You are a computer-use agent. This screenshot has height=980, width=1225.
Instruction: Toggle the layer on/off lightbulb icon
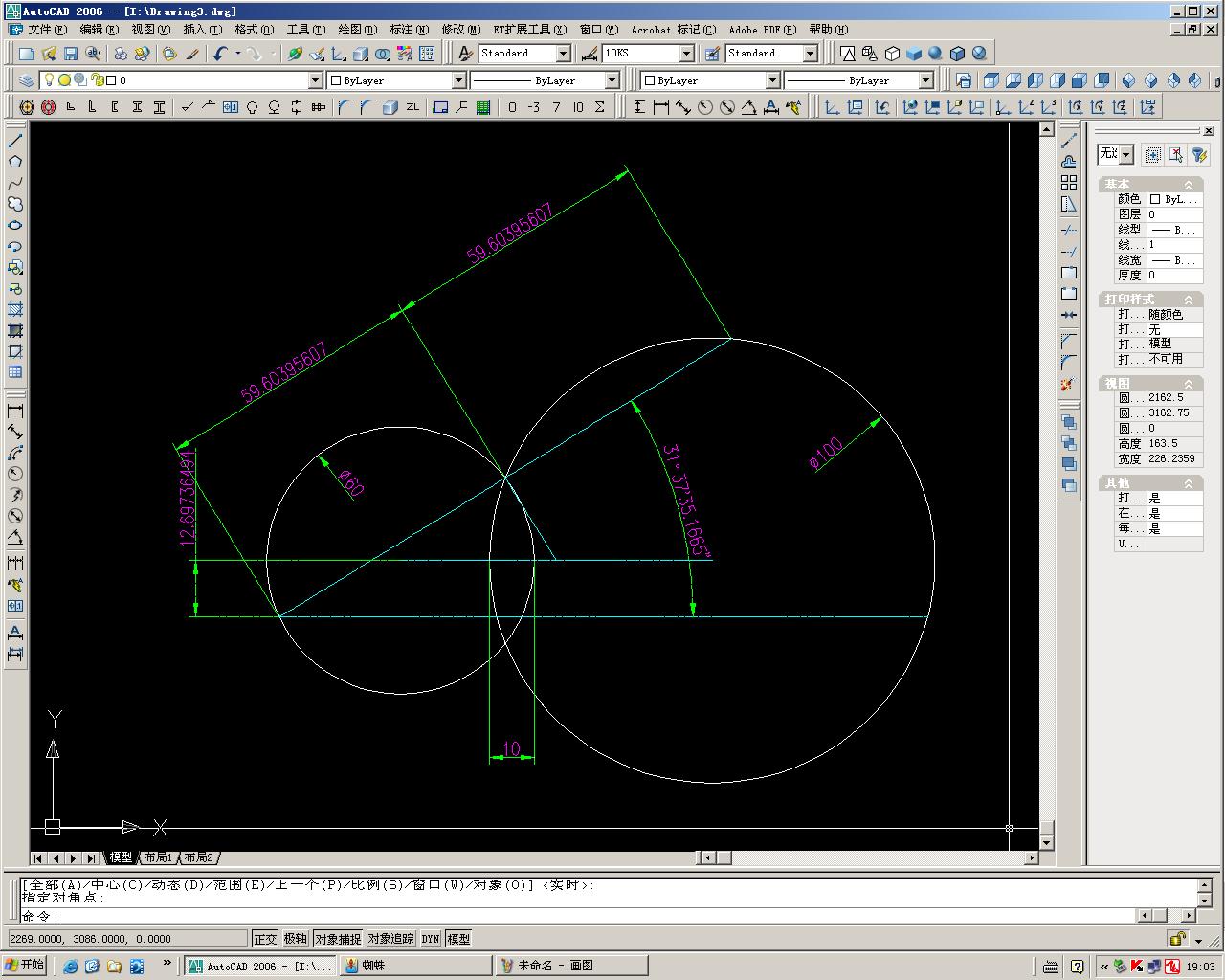pyautogui.click(x=49, y=80)
